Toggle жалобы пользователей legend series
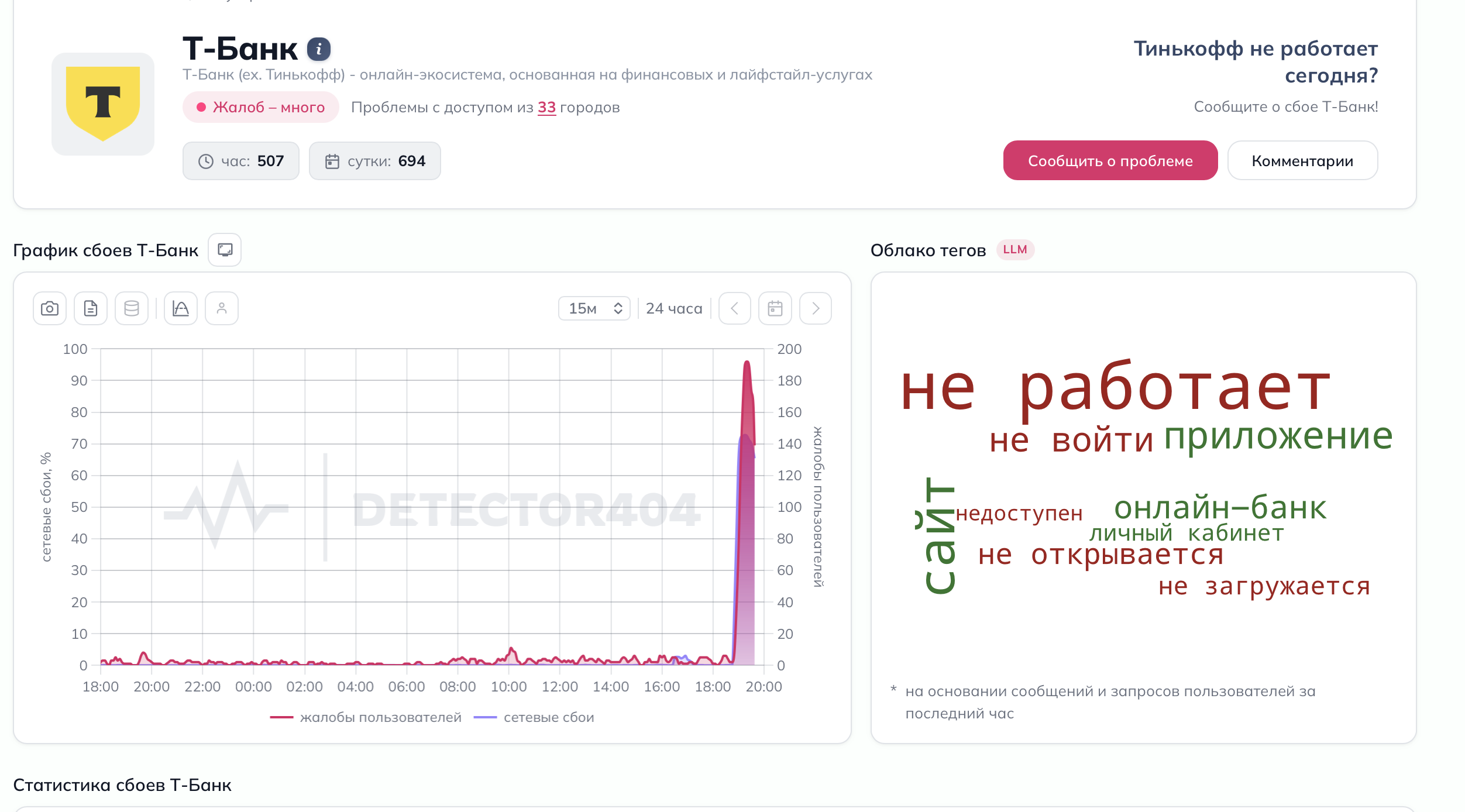Image resolution: width=1465 pixels, height=812 pixels. (x=366, y=718)
